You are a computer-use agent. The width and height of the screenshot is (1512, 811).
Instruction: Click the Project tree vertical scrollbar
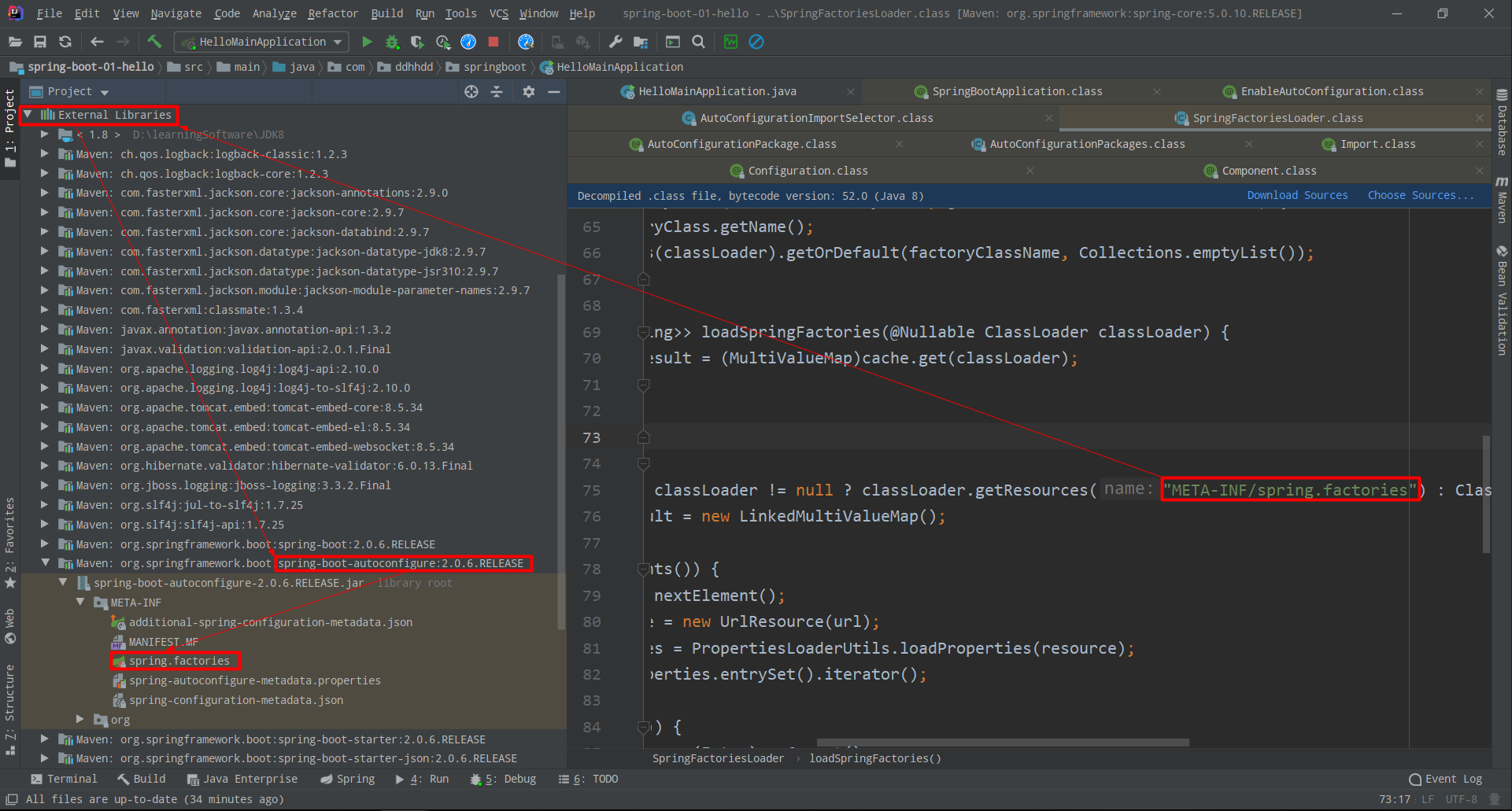click(x=561, y=452)
